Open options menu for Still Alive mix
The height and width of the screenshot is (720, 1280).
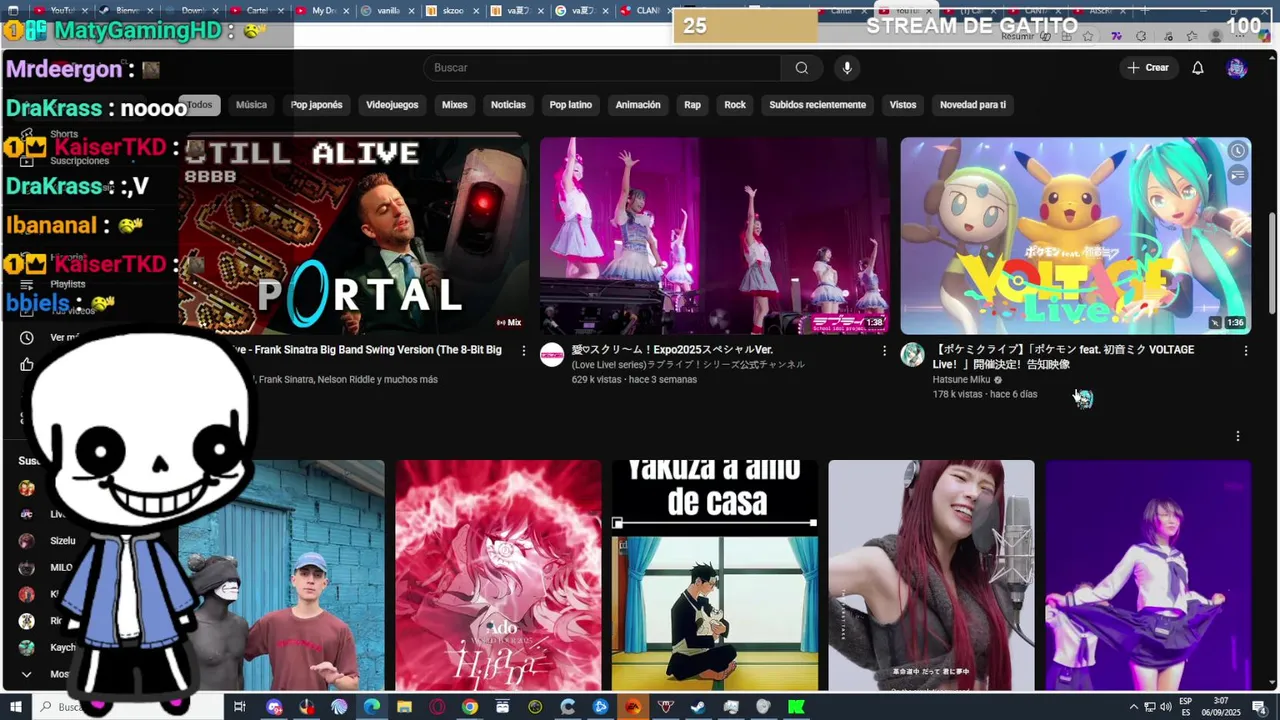[x=524, y=351]
